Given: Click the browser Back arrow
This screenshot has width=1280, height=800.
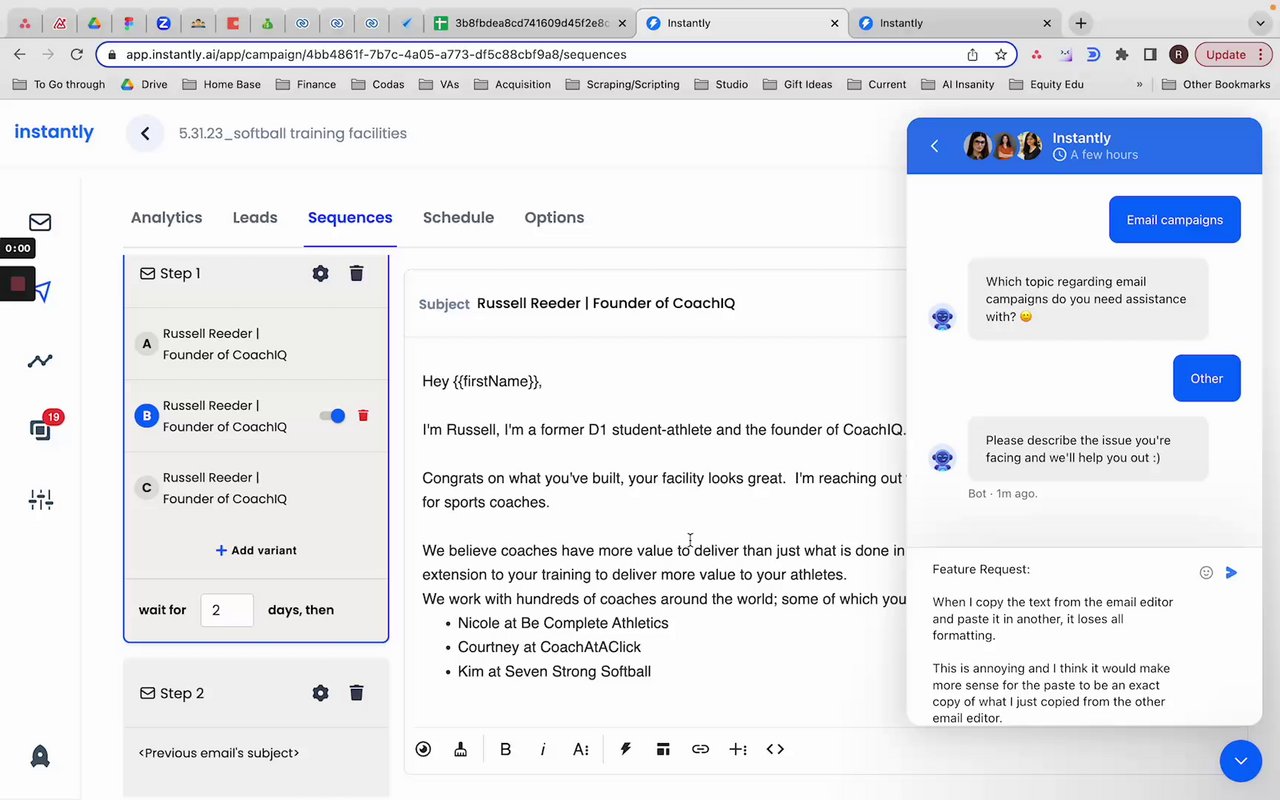Looking at the screenshot, I should point(22,54).
